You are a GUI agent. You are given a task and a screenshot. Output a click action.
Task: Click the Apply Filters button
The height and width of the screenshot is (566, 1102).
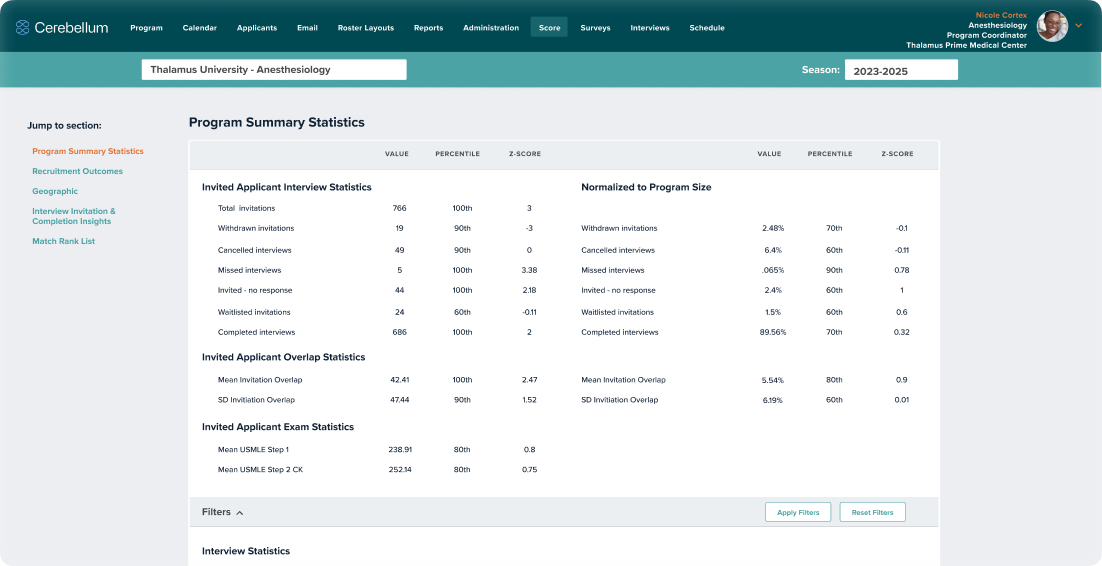[798, 512]
